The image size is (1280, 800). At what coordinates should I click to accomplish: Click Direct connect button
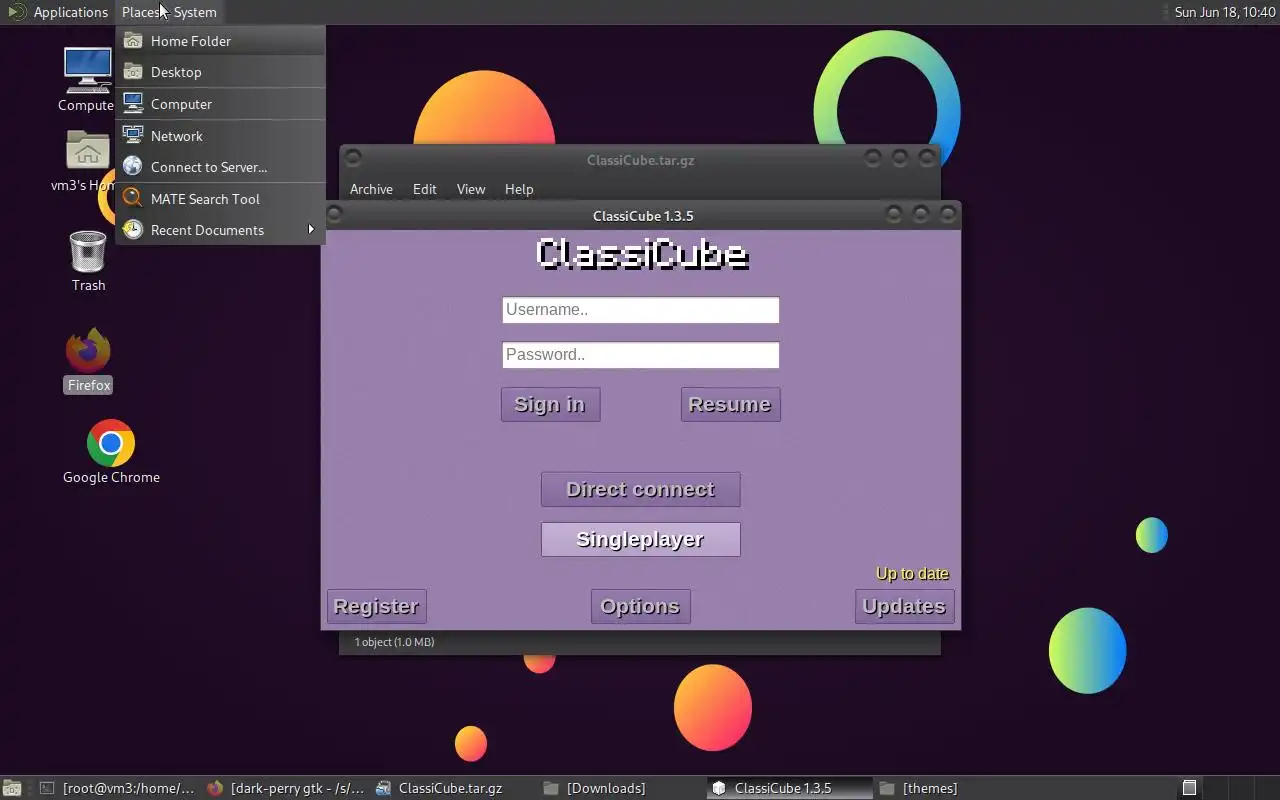click(x=640, y=490)
